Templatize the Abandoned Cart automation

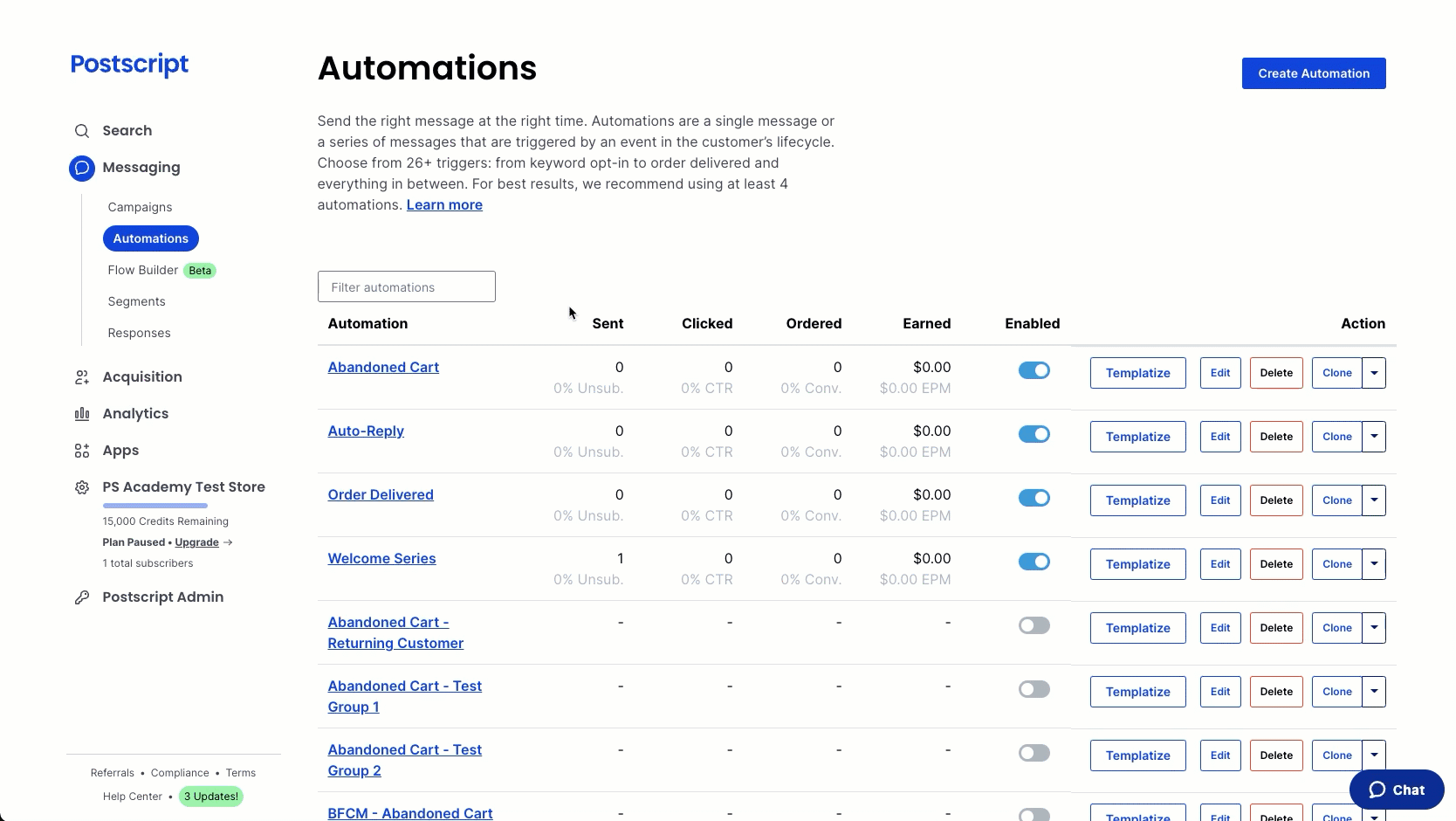point(1138,373)
